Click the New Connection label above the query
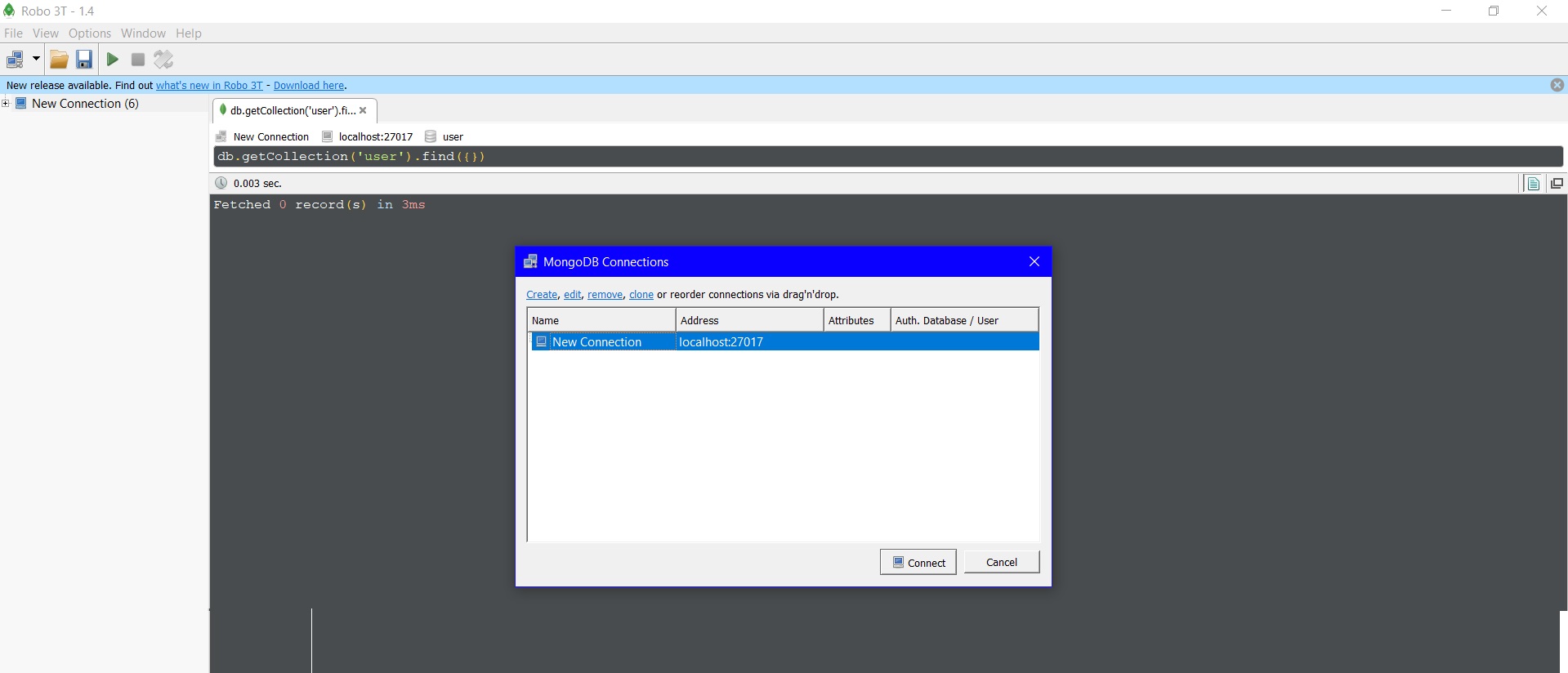The image size is (1568, 673). (271, 137)
